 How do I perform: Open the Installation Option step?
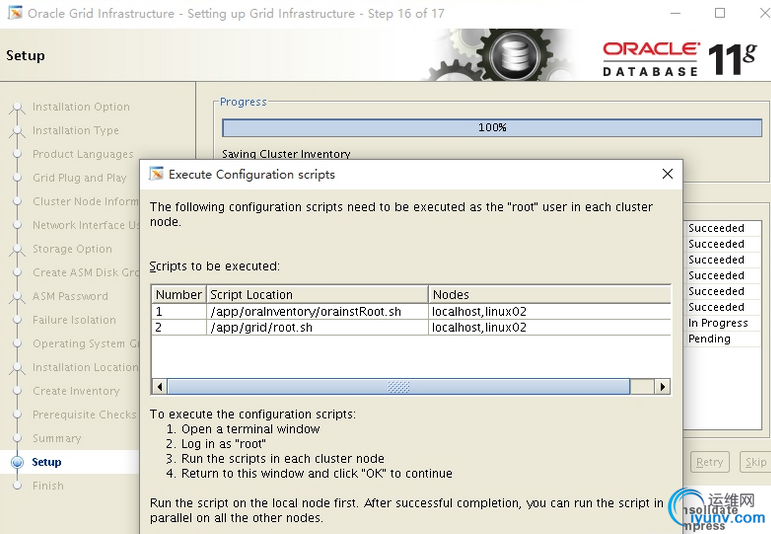[81, 107]
